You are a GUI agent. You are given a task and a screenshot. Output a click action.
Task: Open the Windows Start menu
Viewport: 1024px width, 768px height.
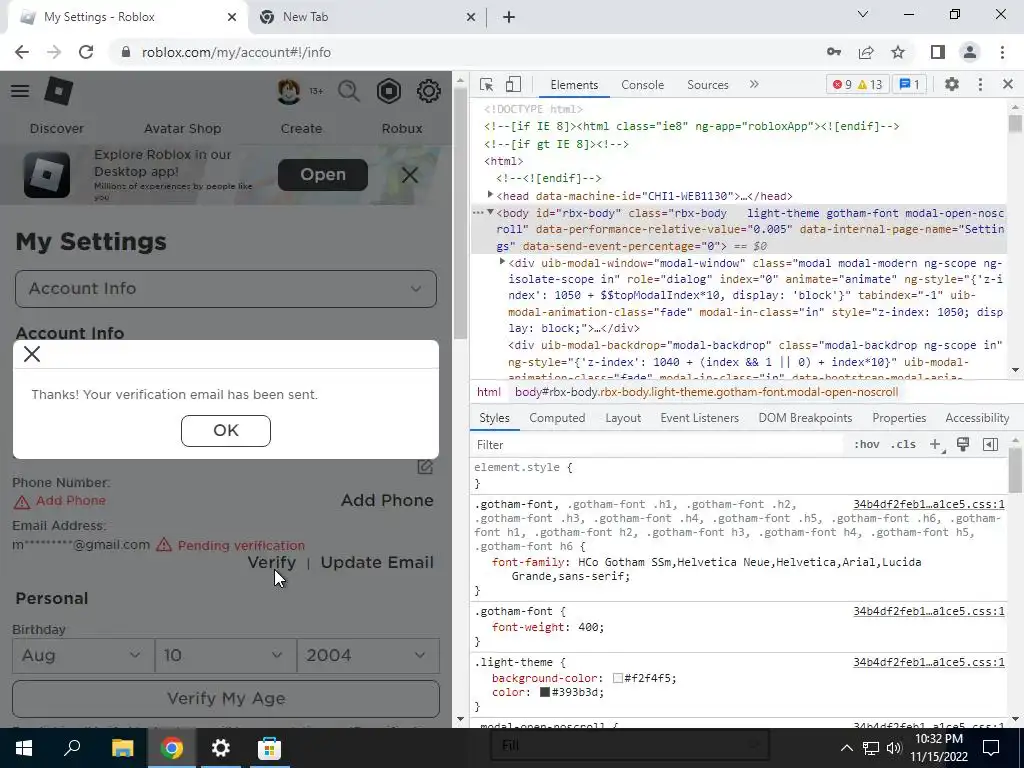[24, 748]
